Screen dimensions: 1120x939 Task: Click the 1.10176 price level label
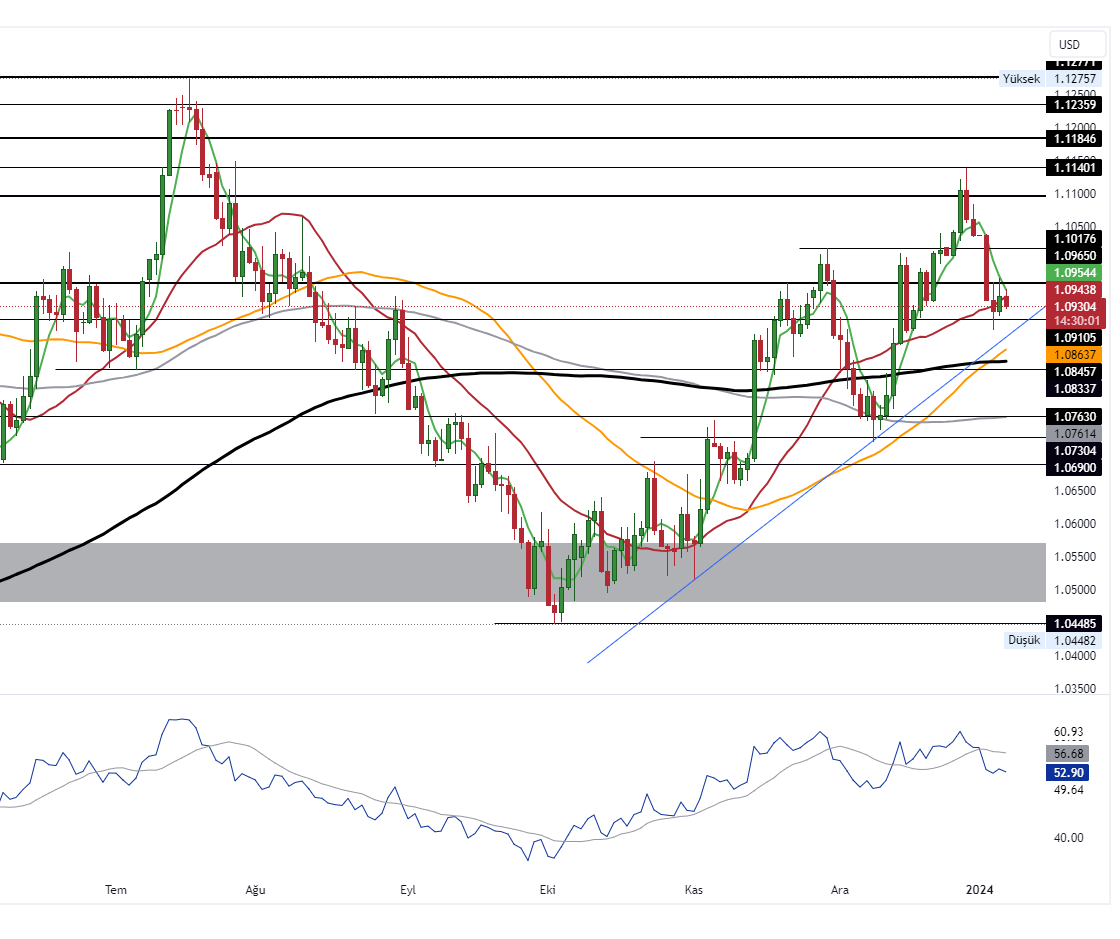(1076, 238)
